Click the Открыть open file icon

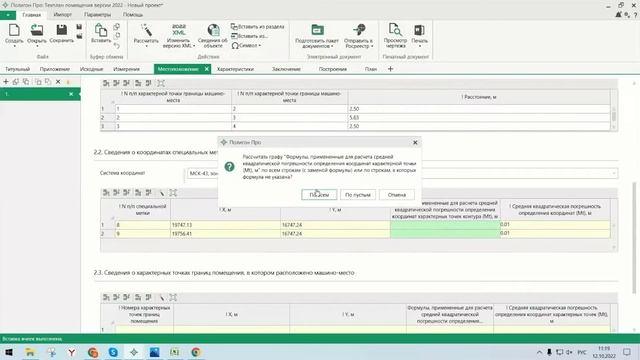(x=37, y=30)
